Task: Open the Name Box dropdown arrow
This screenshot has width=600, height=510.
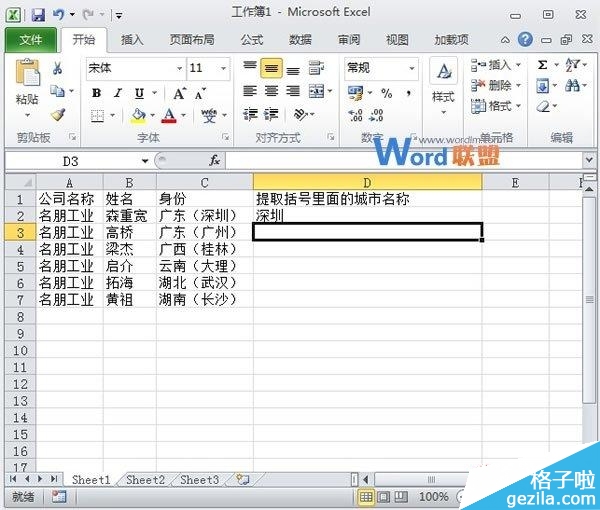Action: coord(145,161)
